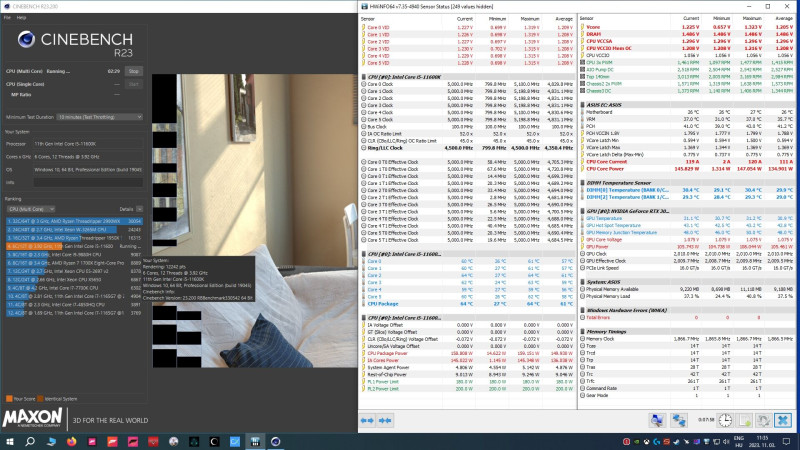Click the Cinebench R23 logo sphere
The width and height of the screenshot is (800, 450).
(26, 39)
